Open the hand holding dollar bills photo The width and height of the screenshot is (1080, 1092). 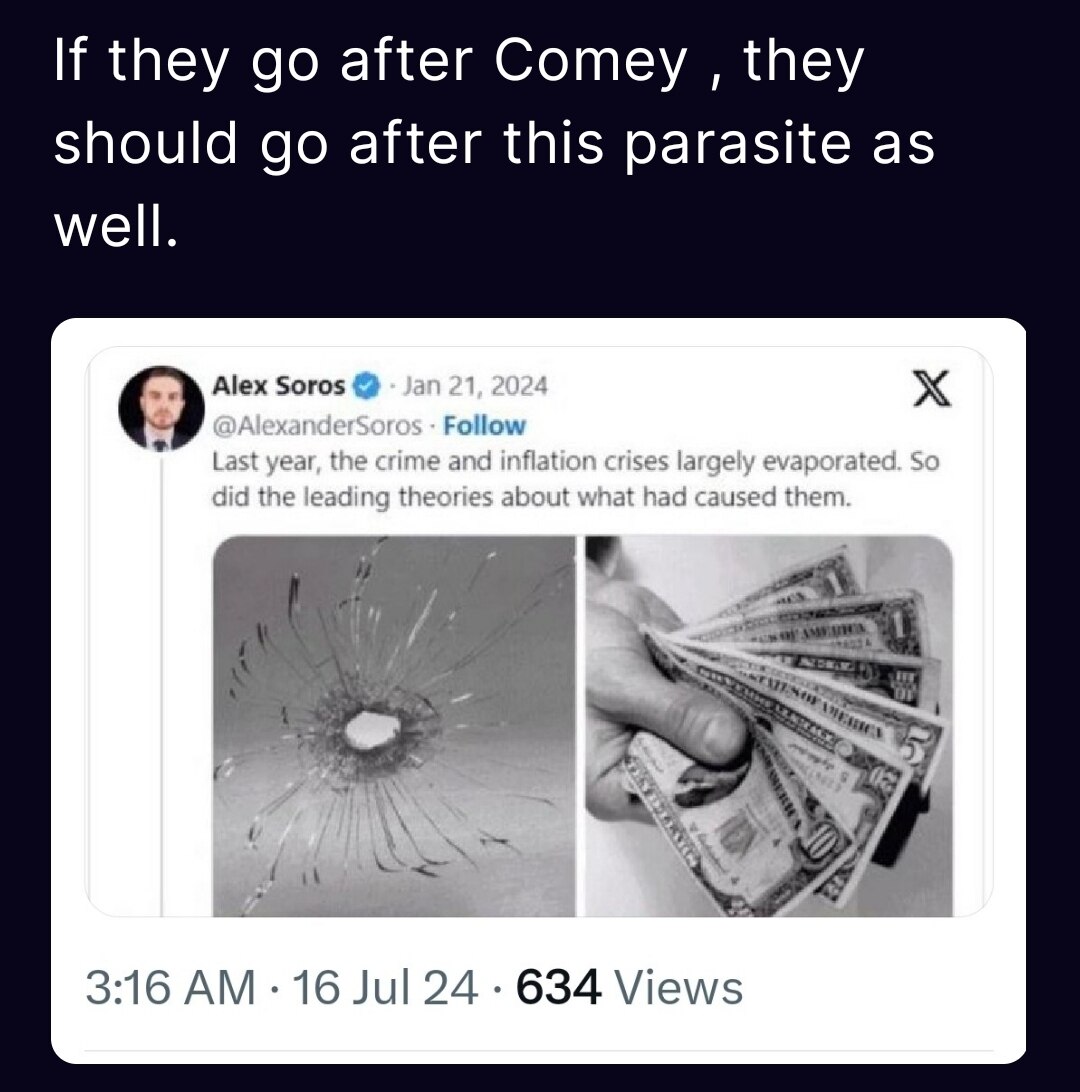point(768,725)
